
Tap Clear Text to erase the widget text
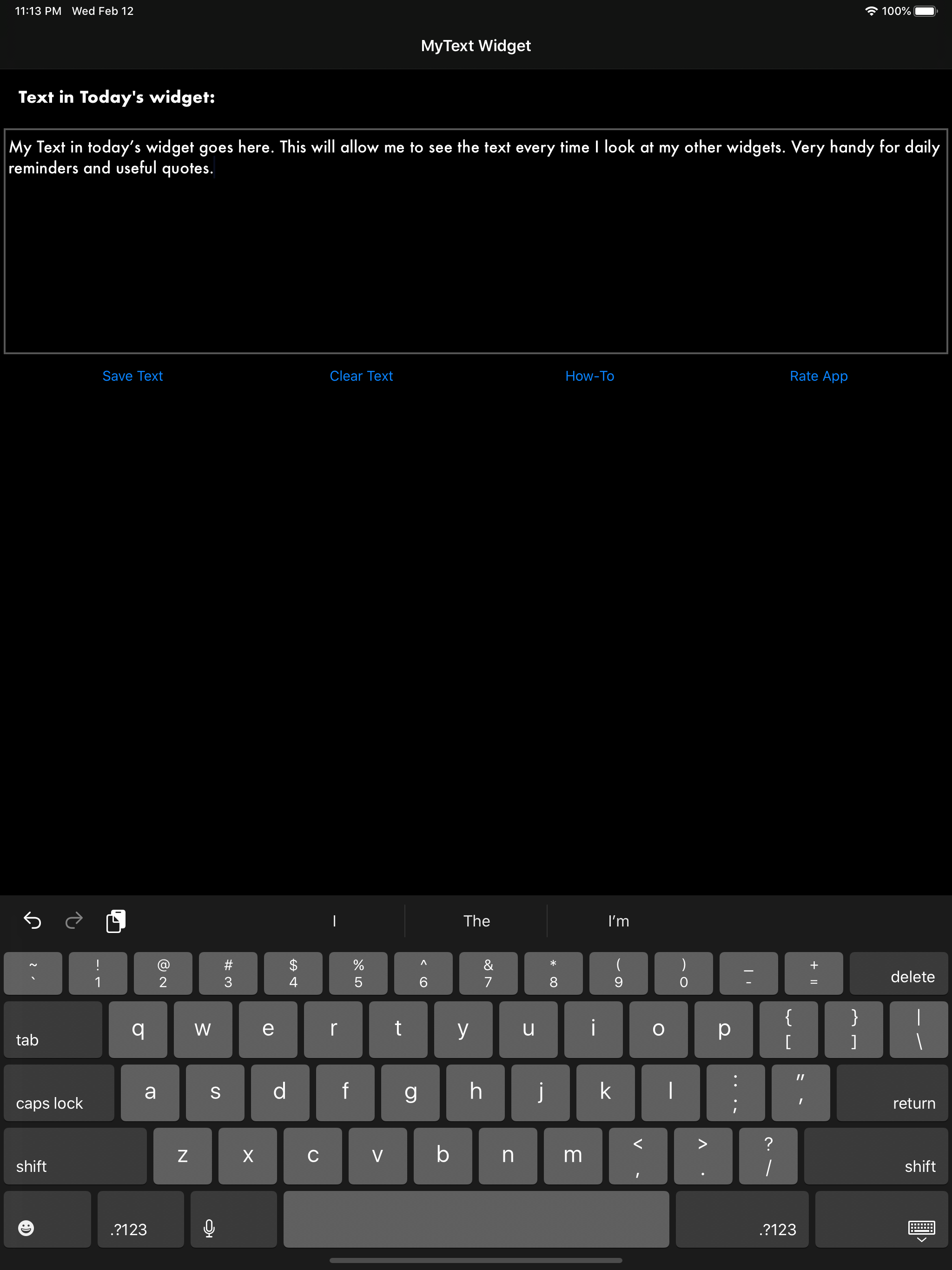coord(361,376)
